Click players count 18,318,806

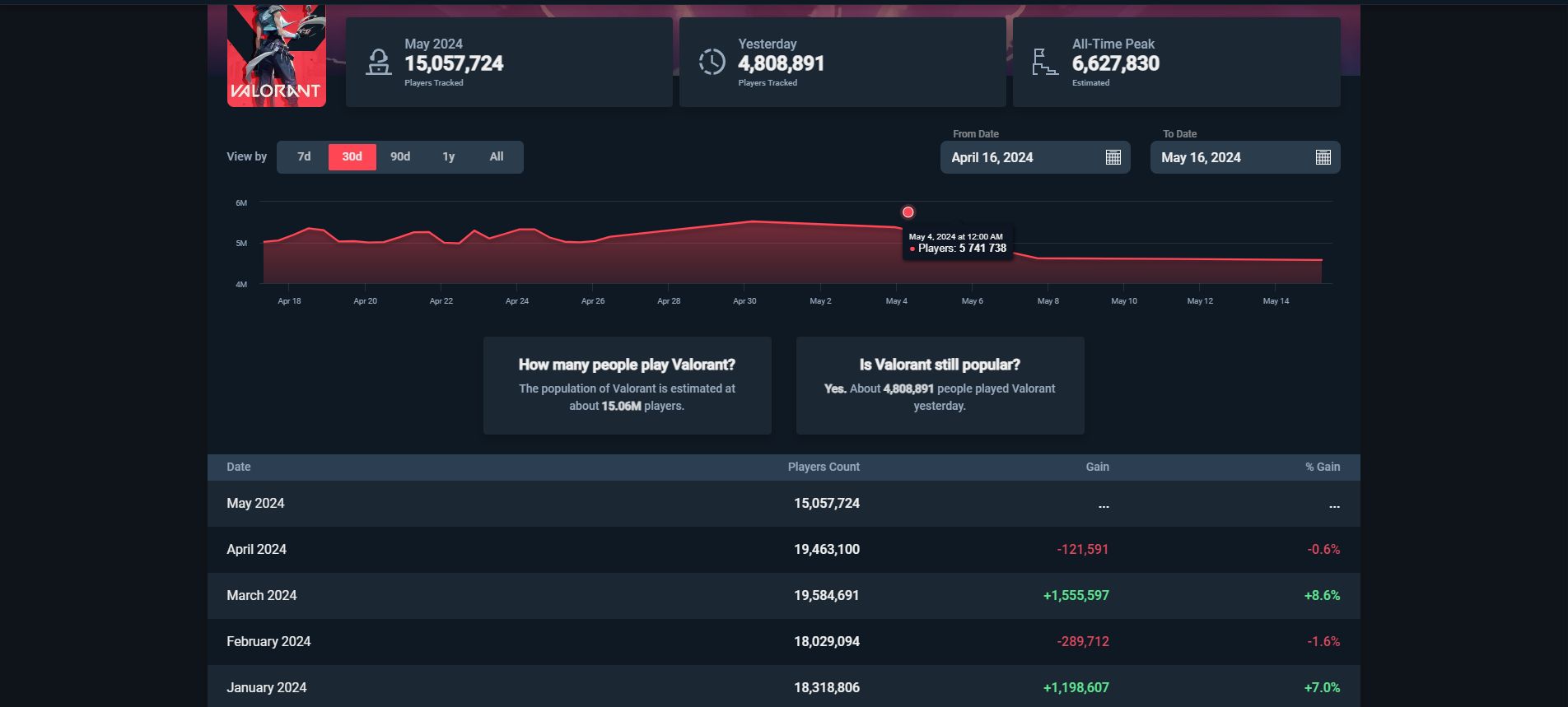pyautogui.click(x=827, y=687)
